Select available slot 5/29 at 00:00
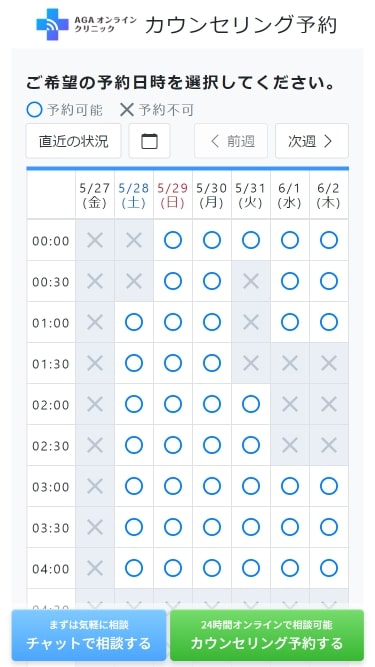Viewport: 375px width, 667px height. tap(173, 240)
